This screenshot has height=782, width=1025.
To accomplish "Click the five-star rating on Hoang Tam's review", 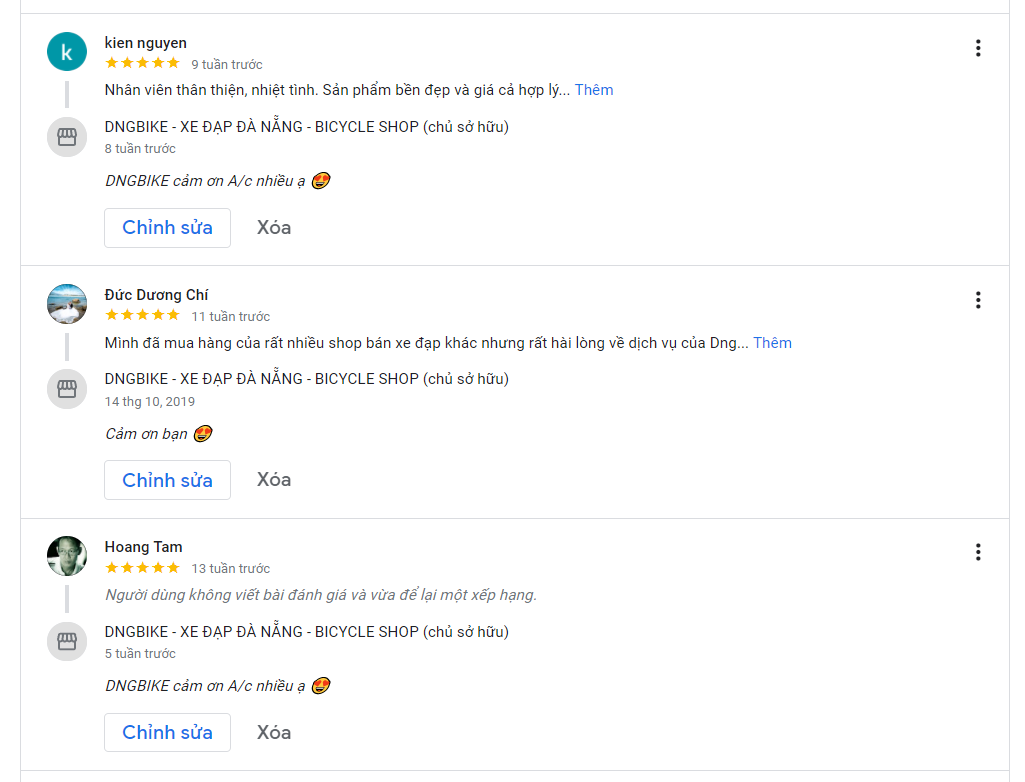I will 142,568.
